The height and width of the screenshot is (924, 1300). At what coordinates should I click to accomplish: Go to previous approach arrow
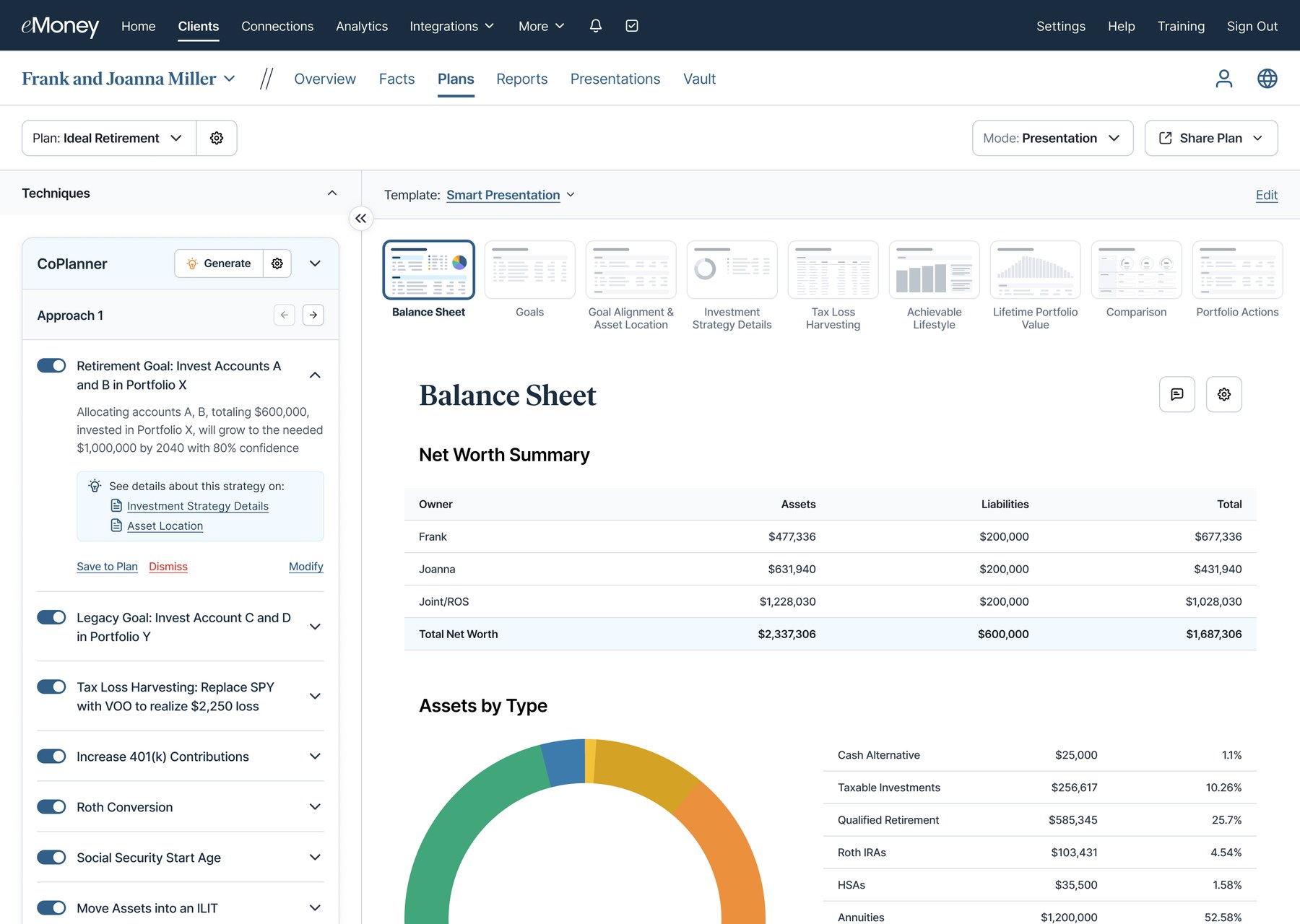[x=285, y=315]
